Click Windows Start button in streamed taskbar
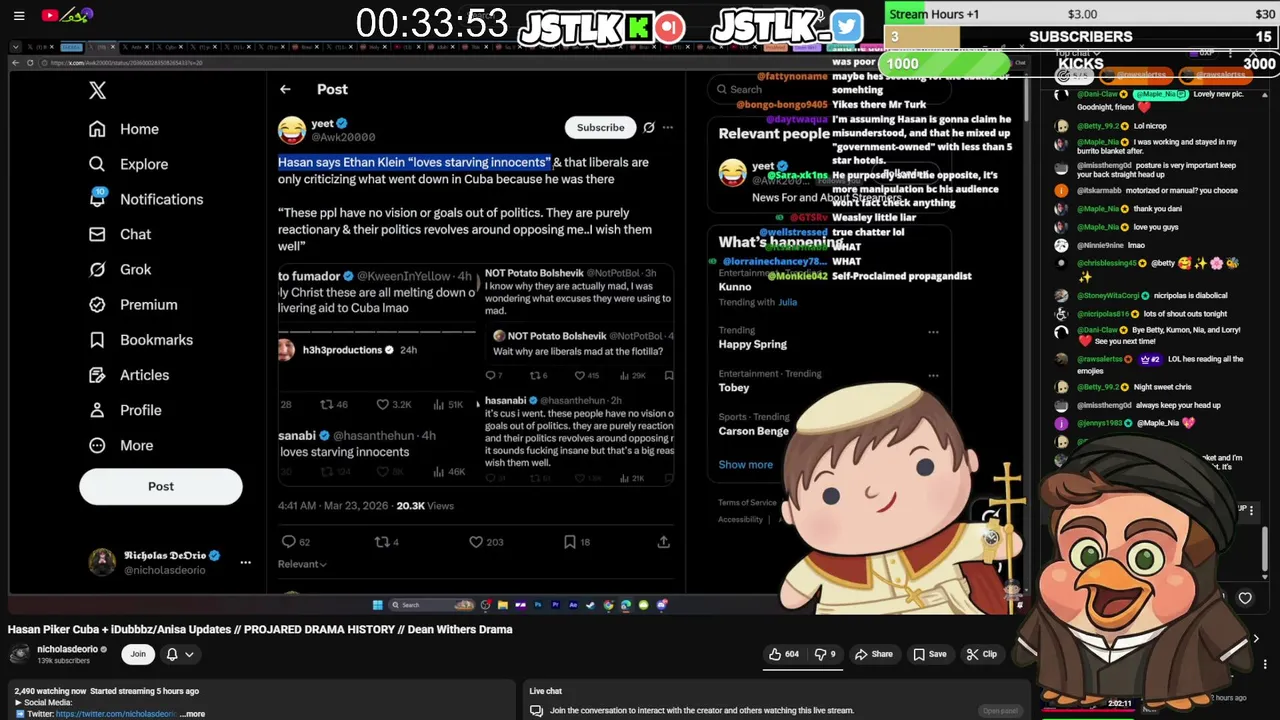The height and width of the screenshot is (720, 1280). 377,605
